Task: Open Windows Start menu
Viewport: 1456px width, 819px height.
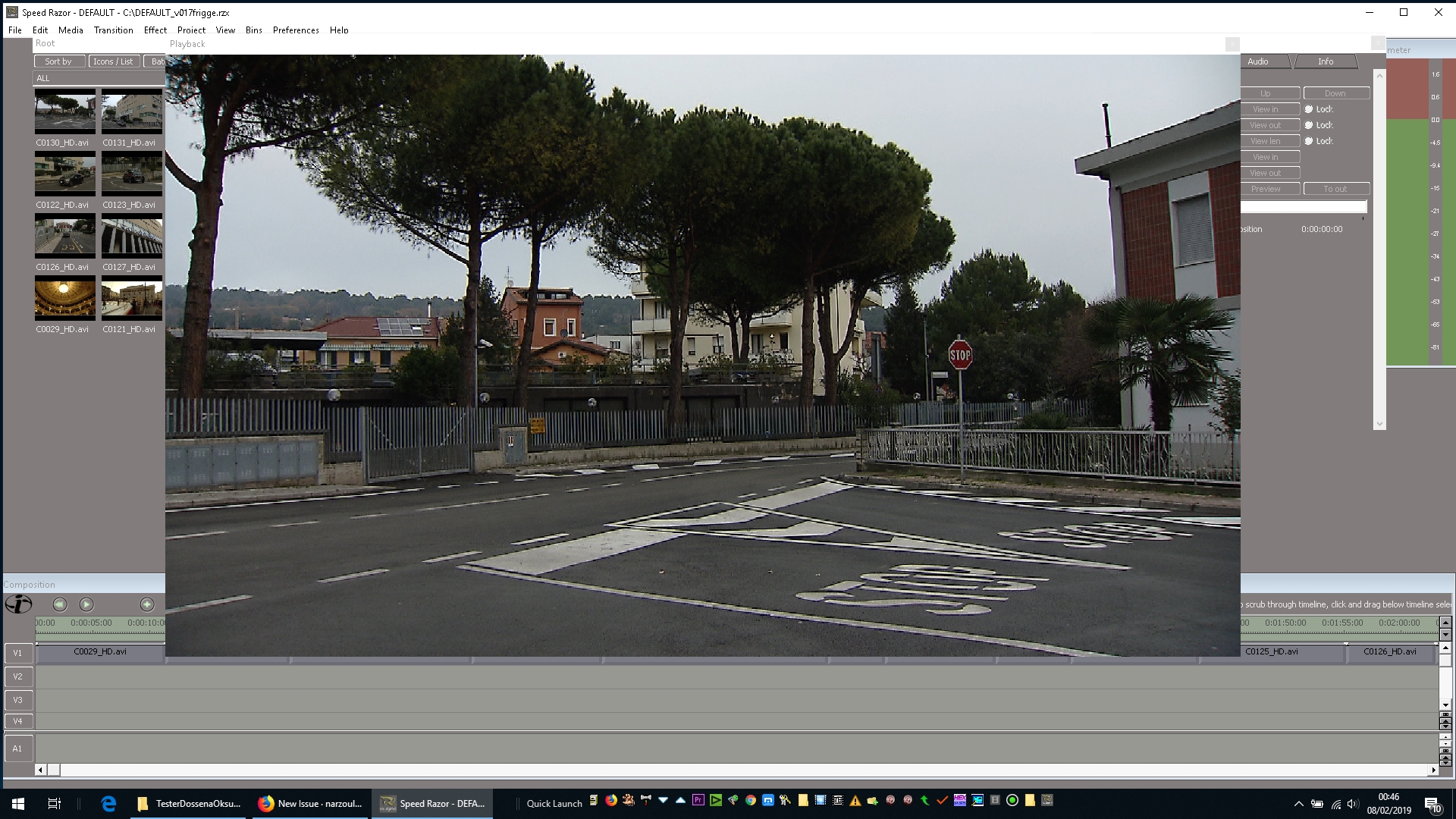Action: [18, 803]
